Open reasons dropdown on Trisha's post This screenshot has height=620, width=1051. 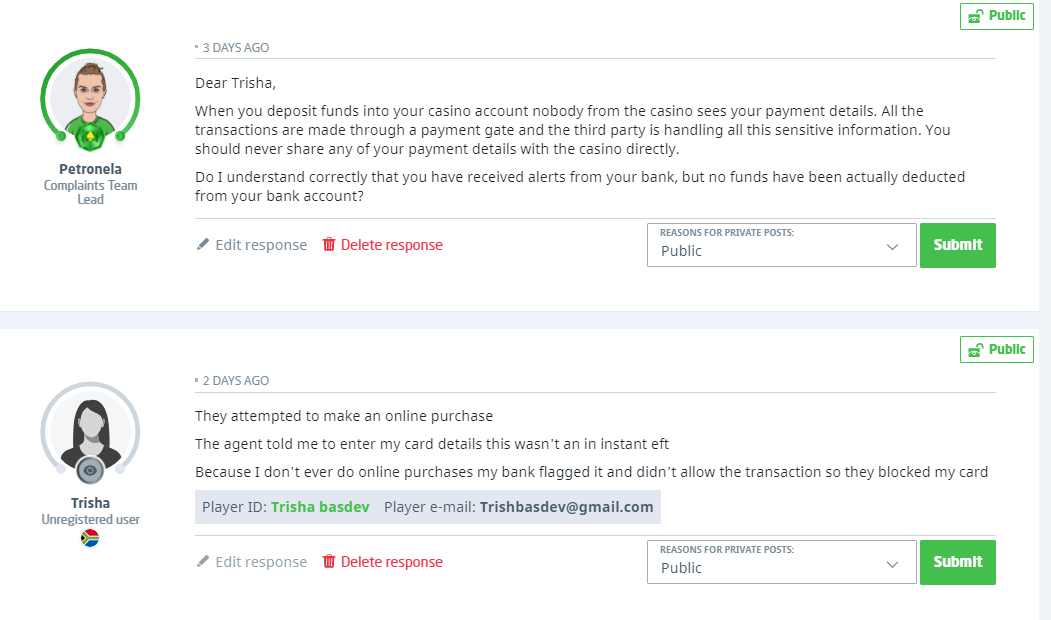(x=781, y=562)
